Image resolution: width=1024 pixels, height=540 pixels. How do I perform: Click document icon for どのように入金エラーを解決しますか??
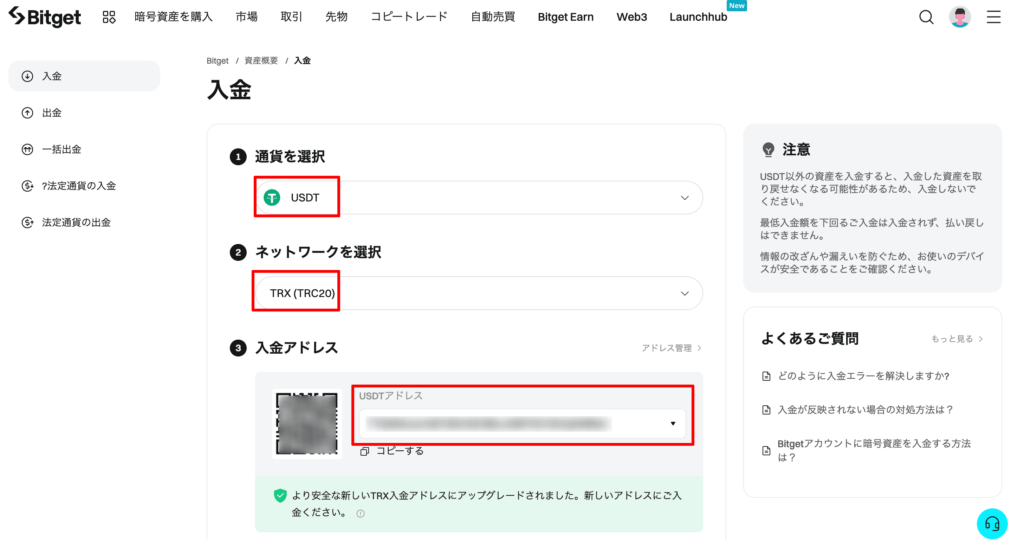pos(767,376)
